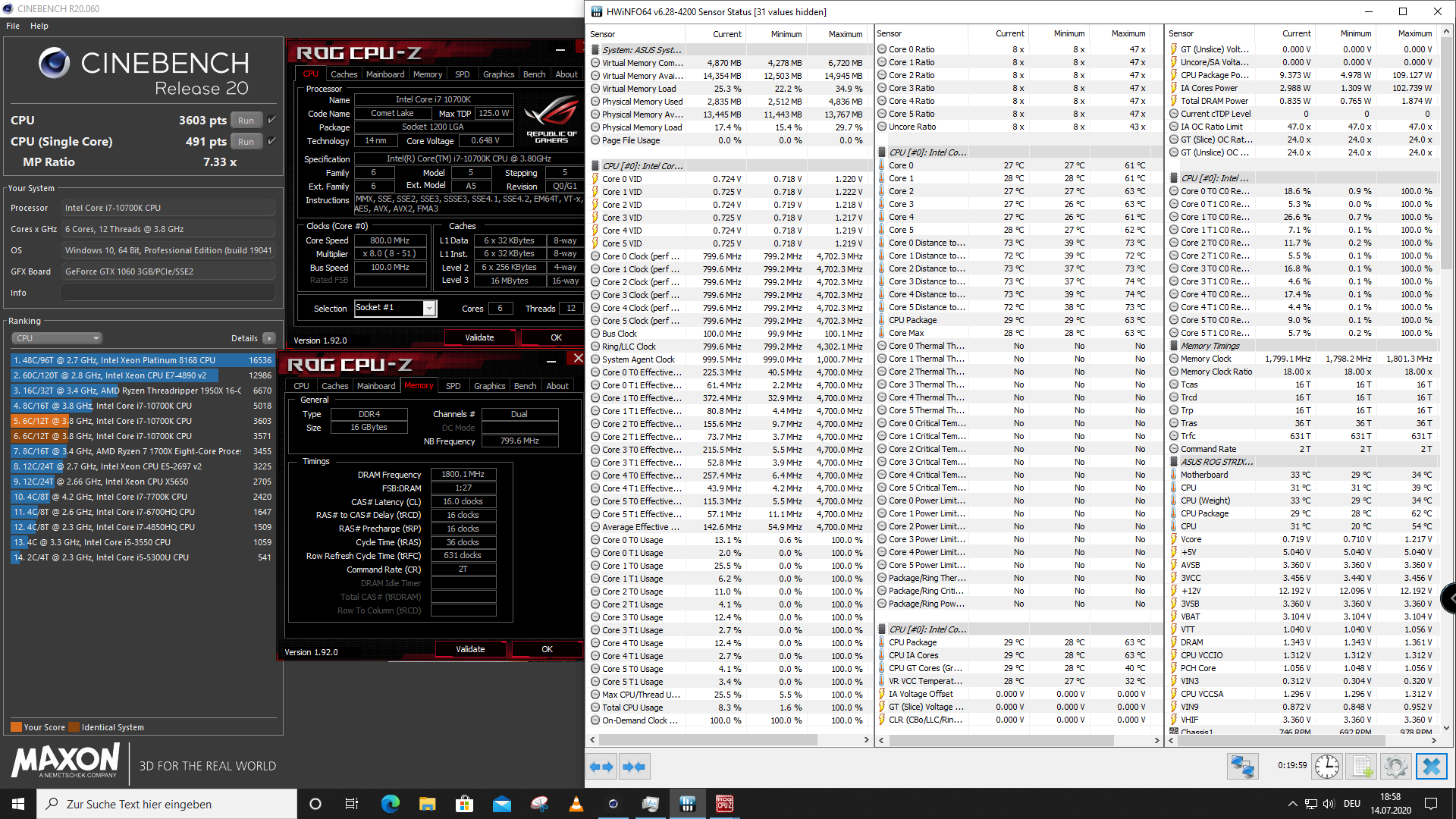Image resolution: width=1456 pixels, height=819 pixels.
Task: Open VLC media player from the taskbar
Action: pos(576,804)
